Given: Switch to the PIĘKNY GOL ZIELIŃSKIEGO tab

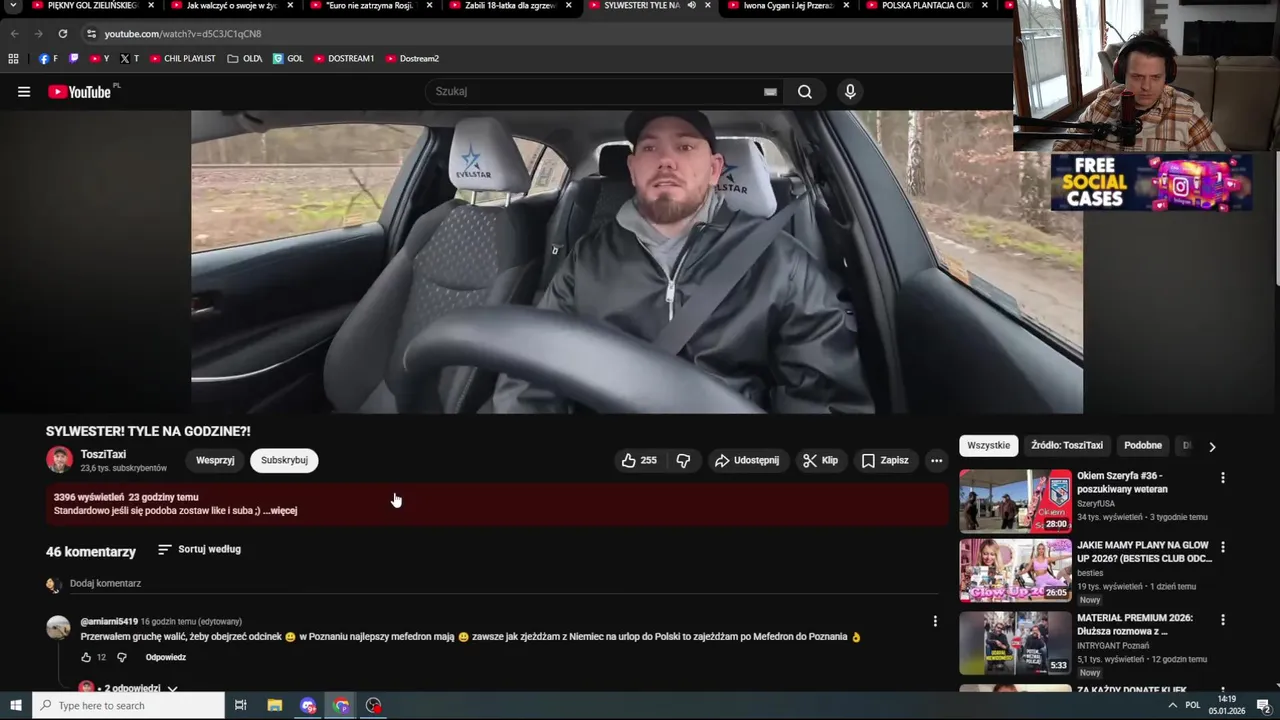Looking at the screenshot, I should tap(92, 5).
